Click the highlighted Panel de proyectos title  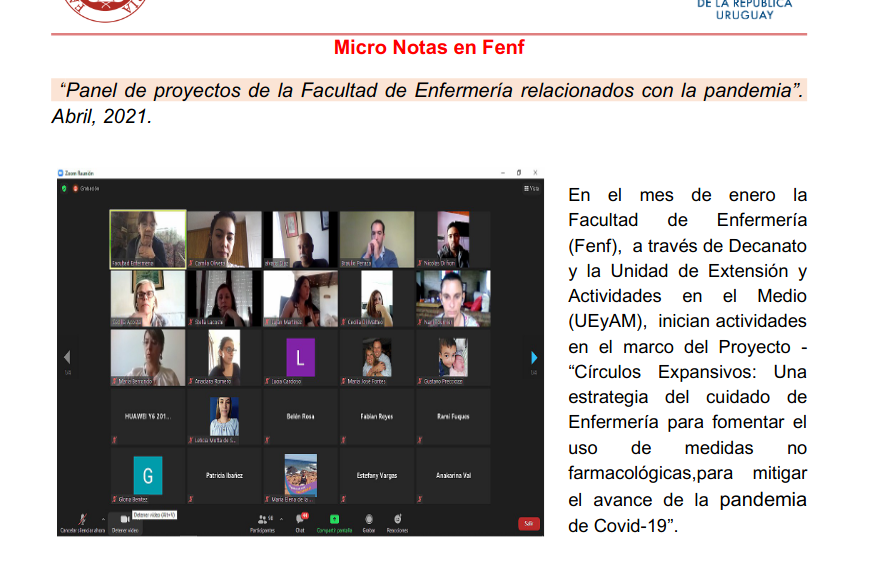coord(429,90)
